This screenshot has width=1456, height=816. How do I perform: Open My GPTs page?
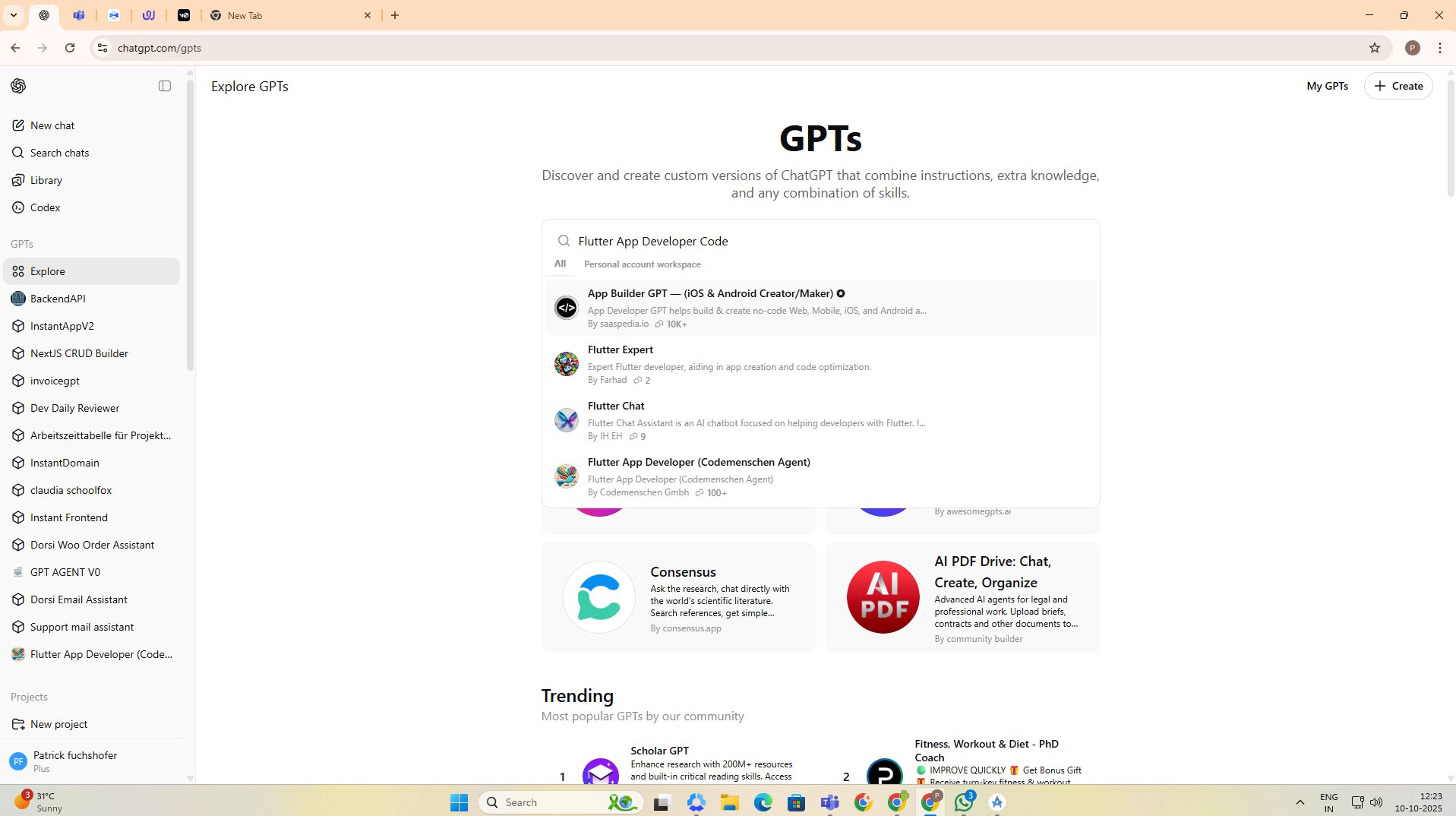tap(1327, 86)
